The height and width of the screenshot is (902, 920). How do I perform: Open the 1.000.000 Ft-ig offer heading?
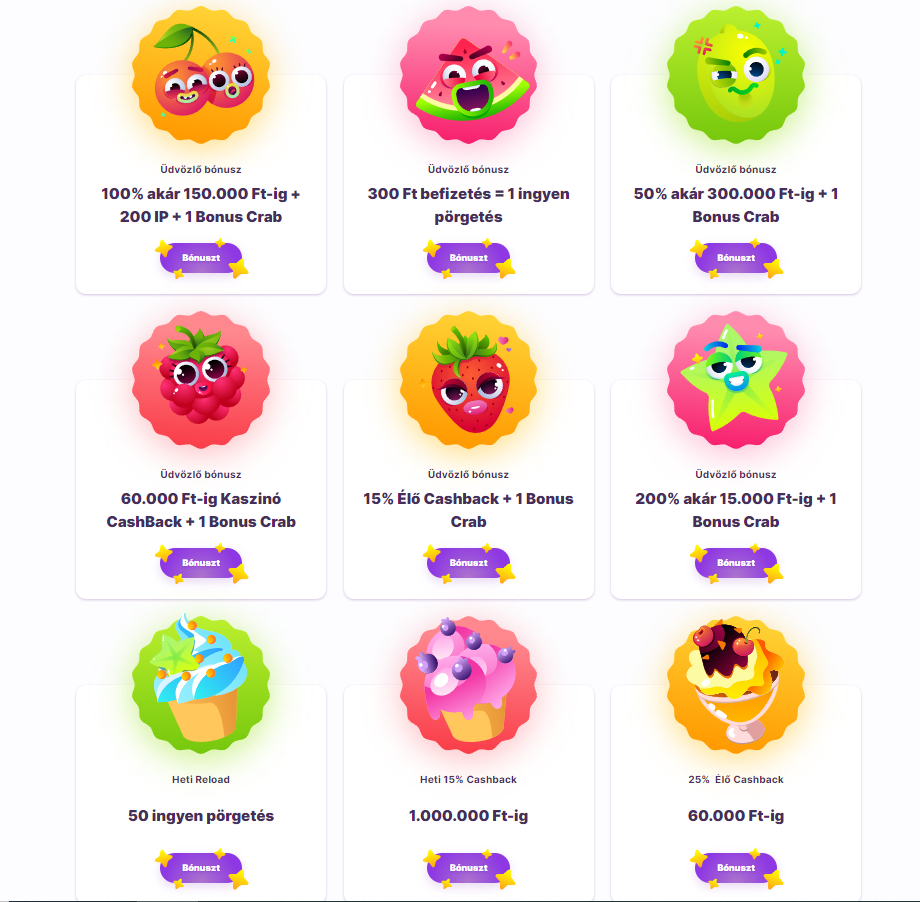point(468,816)
